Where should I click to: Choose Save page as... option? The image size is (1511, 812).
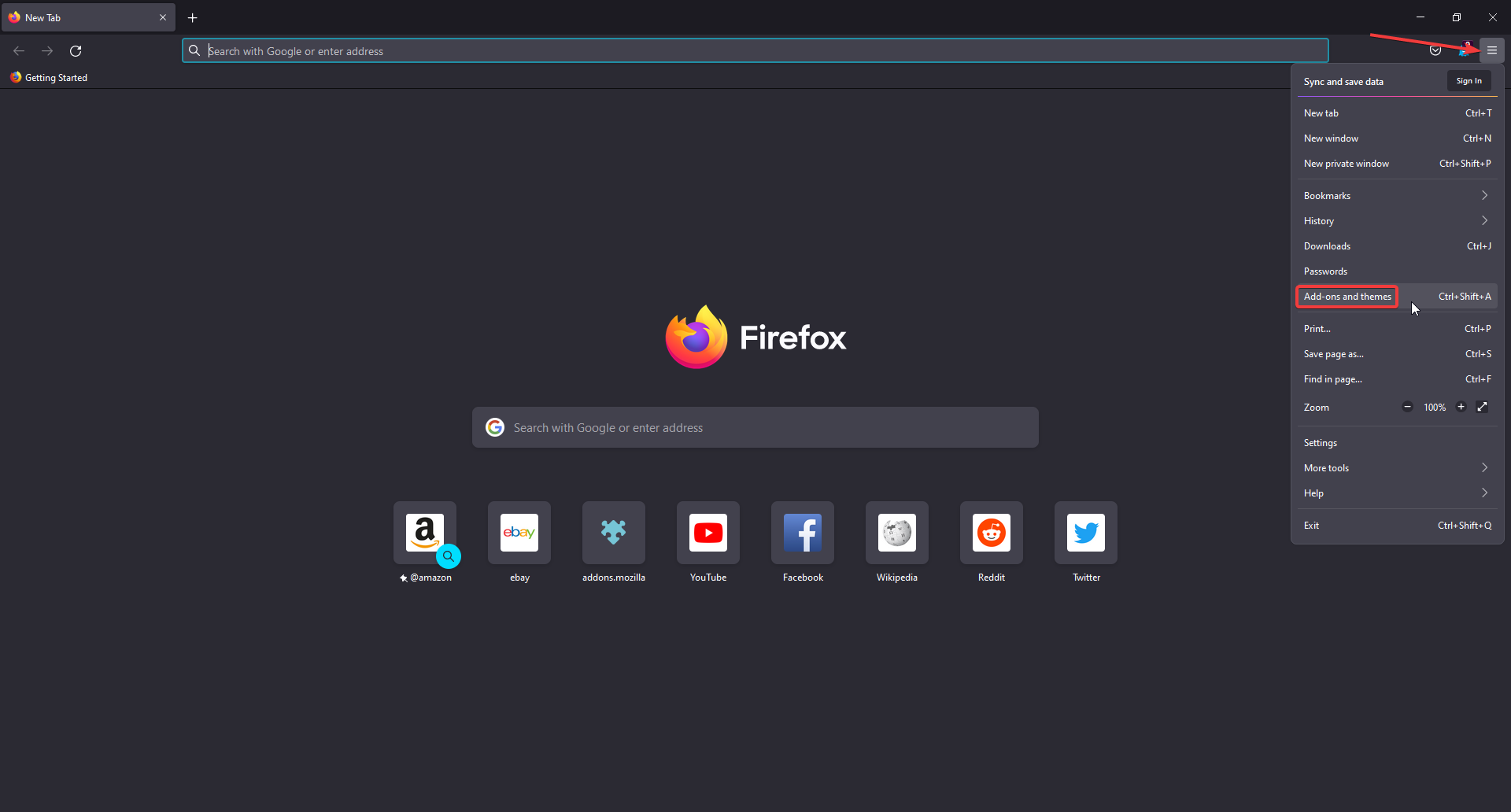point(1397,354)
